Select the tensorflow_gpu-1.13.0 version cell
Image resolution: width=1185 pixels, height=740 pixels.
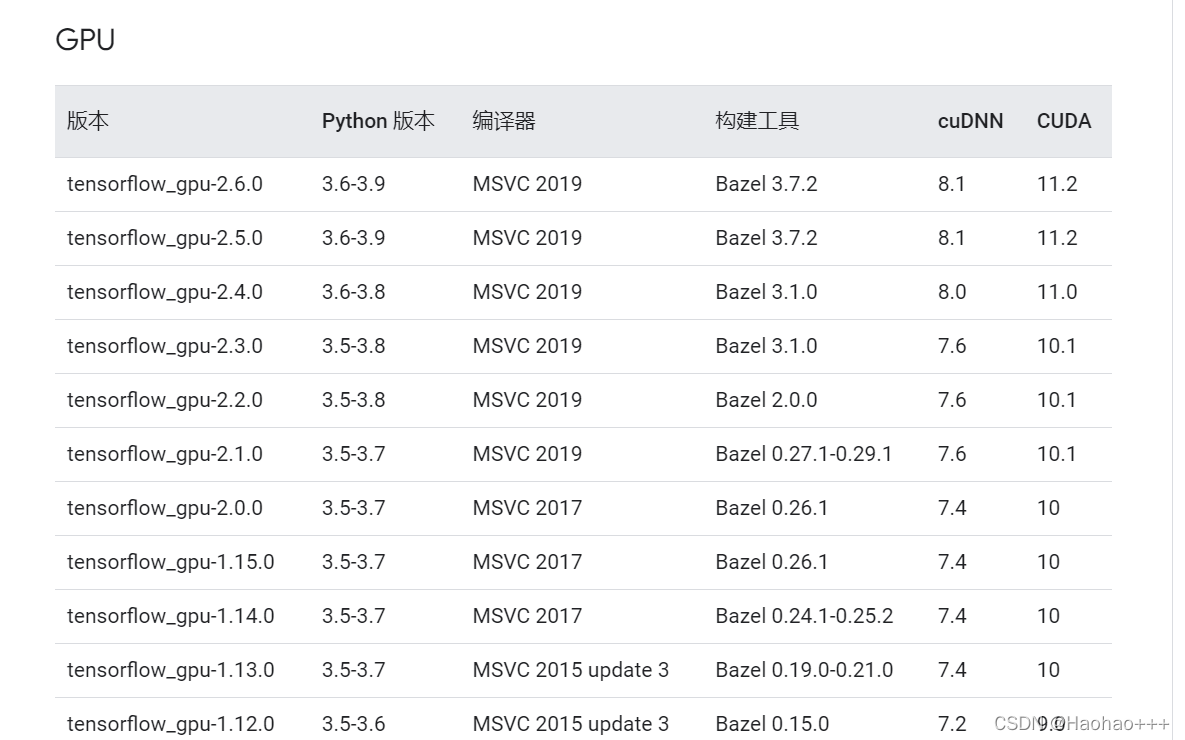pos(171,670)
